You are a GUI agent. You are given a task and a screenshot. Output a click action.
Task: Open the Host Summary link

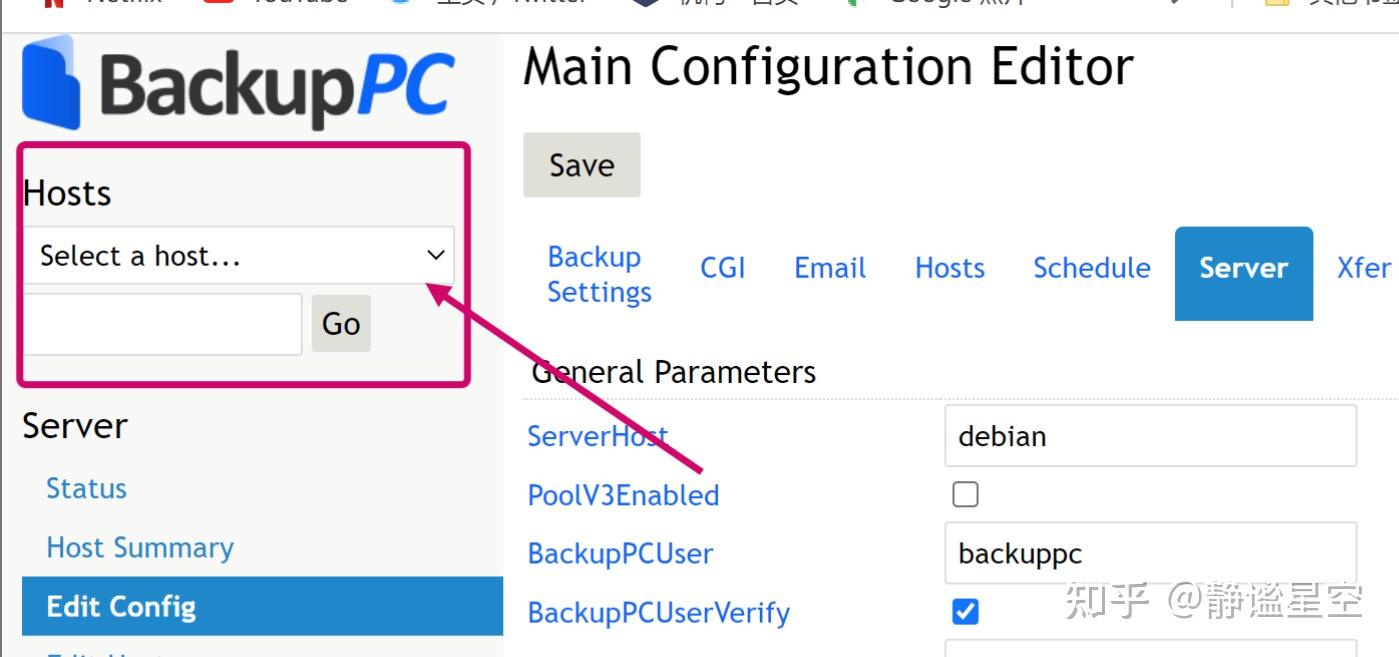(140, 548)
